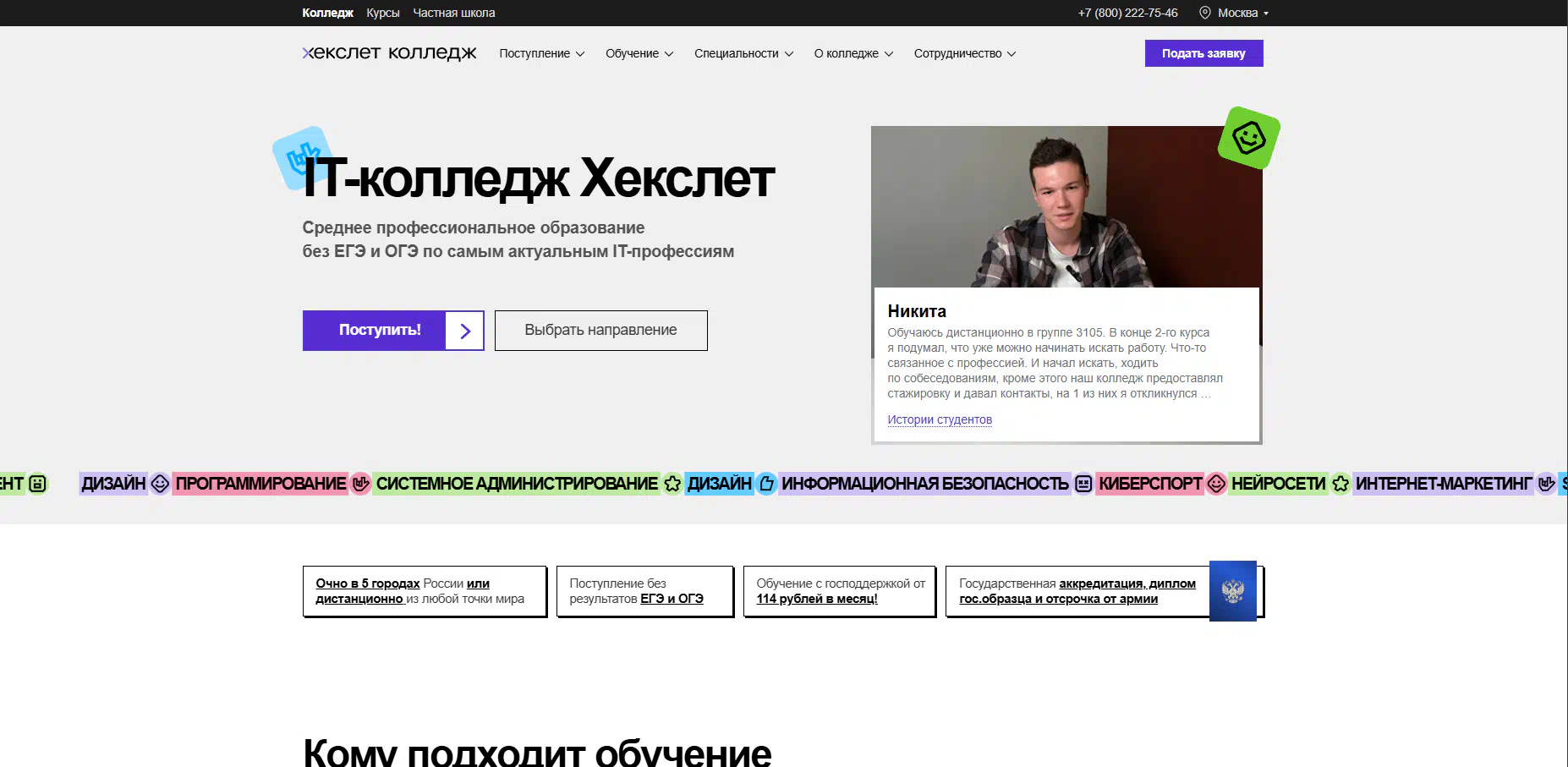Click the star icon after НЕЙРОСЕТИ
The width and height of the screenshot is (1568, 767).
tap(1340, 484)
